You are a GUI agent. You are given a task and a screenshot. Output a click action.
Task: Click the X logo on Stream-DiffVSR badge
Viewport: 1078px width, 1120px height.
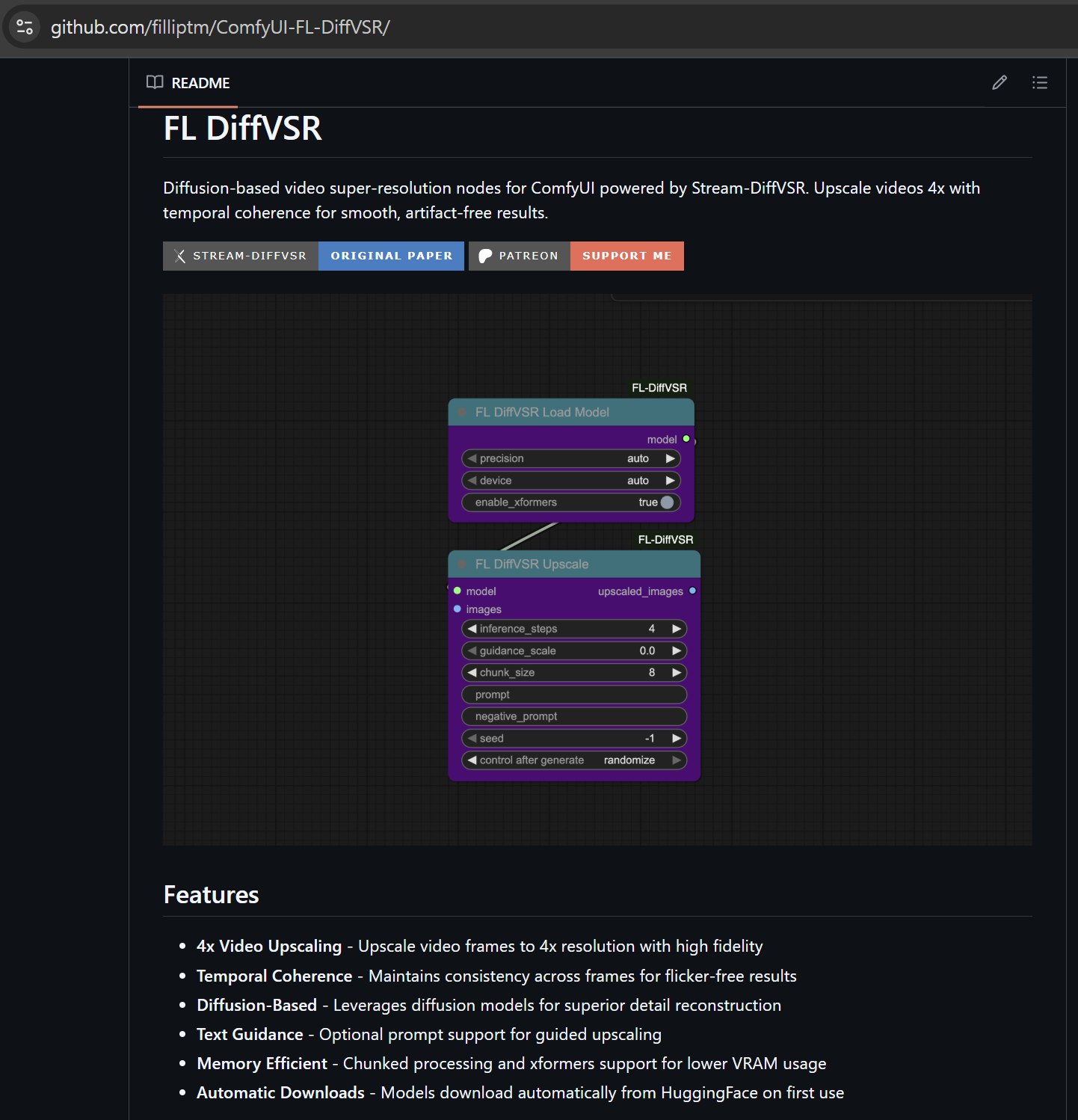point(180,256)
